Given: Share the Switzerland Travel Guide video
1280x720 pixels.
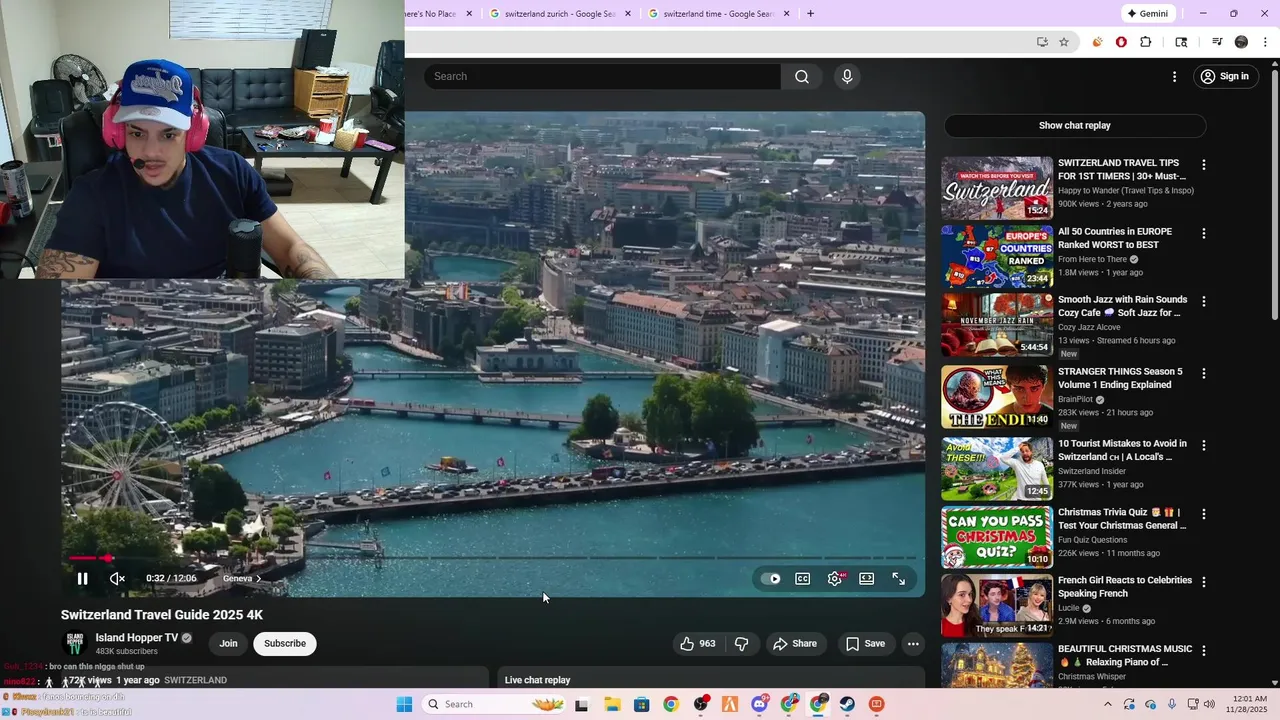Looking at the screenshot, I should 795,644.
